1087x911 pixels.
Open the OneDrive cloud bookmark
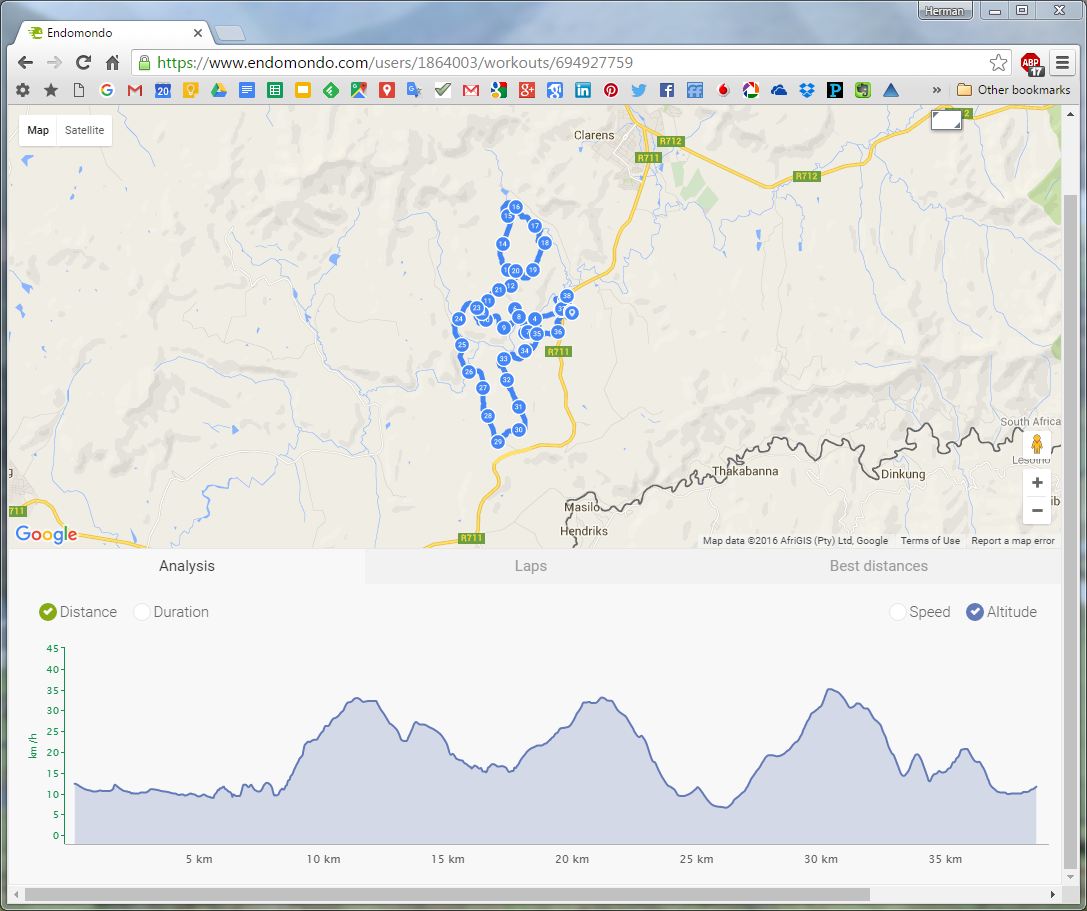click(779, 90)
